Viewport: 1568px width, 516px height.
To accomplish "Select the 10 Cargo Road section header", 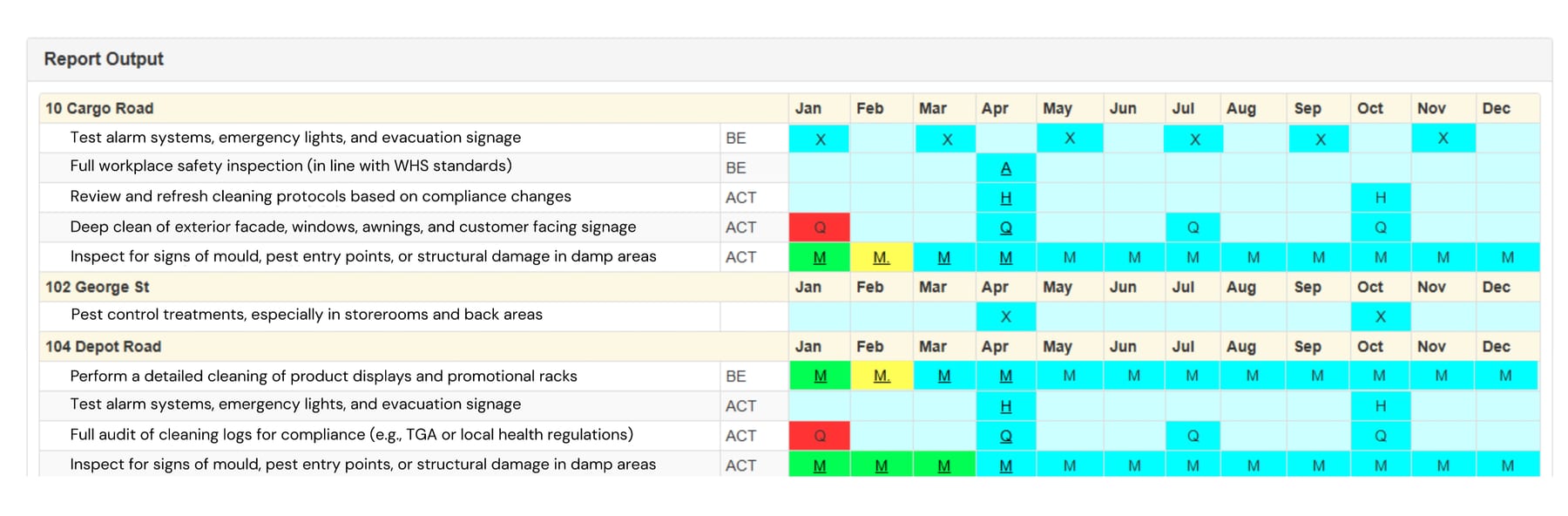I will click(99, 108).
